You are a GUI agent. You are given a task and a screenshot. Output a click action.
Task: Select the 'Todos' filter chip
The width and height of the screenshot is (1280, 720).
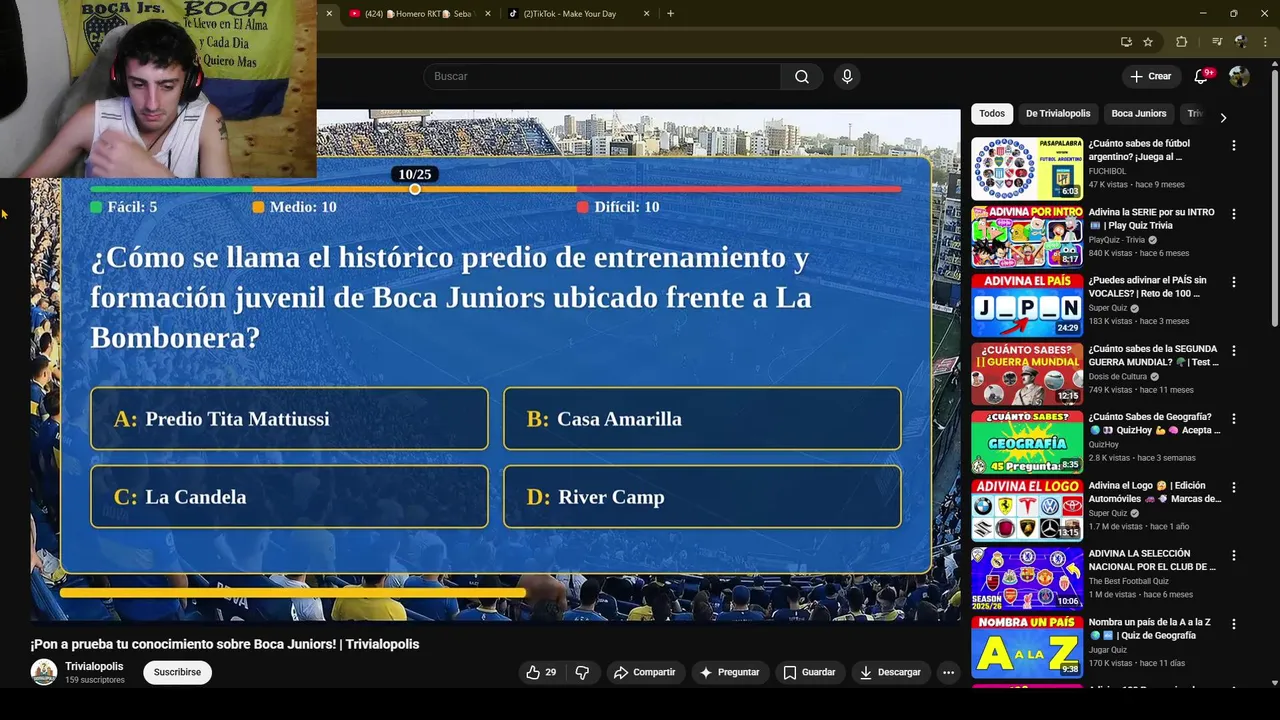[992, 114]
